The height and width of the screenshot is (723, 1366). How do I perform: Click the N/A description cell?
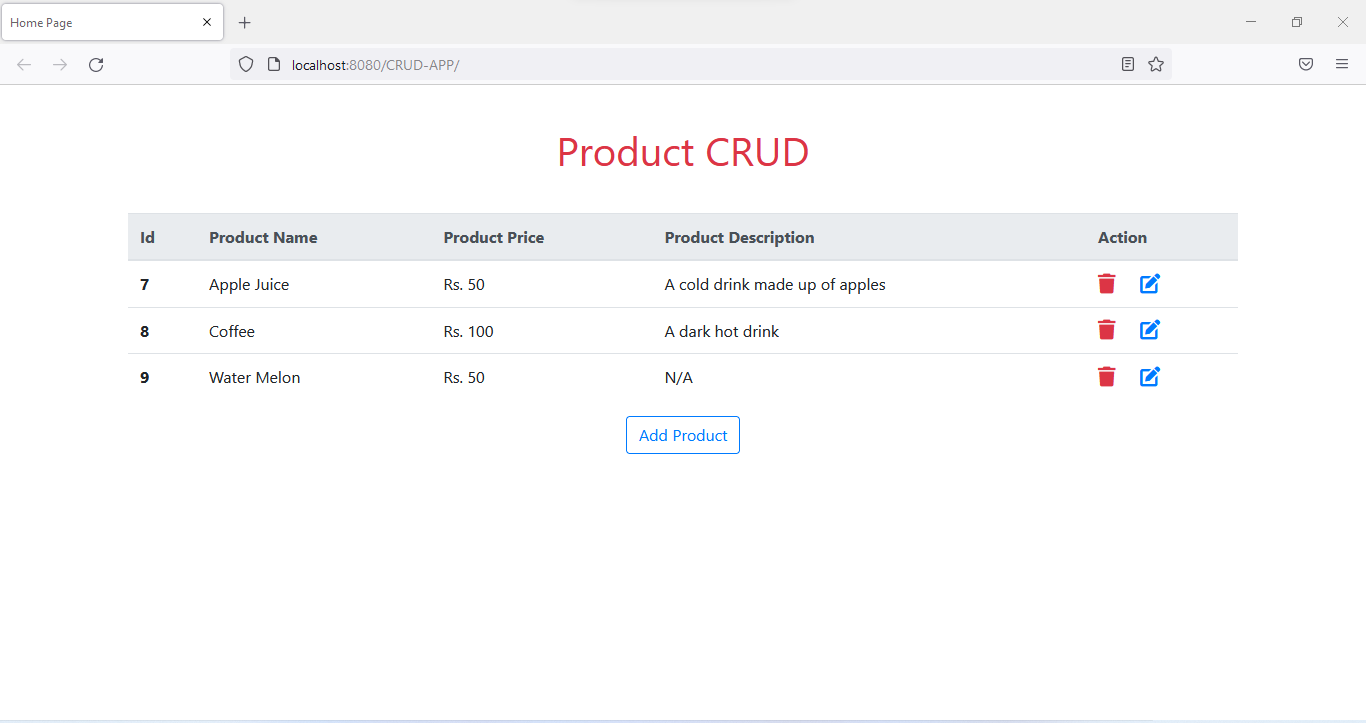[679, 378]
